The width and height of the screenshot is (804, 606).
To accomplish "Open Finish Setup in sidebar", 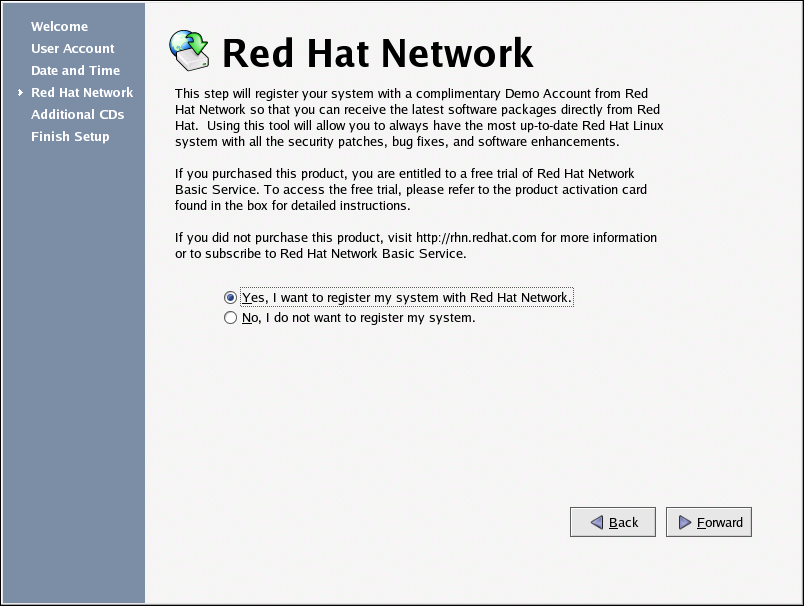I will point(70,137).
